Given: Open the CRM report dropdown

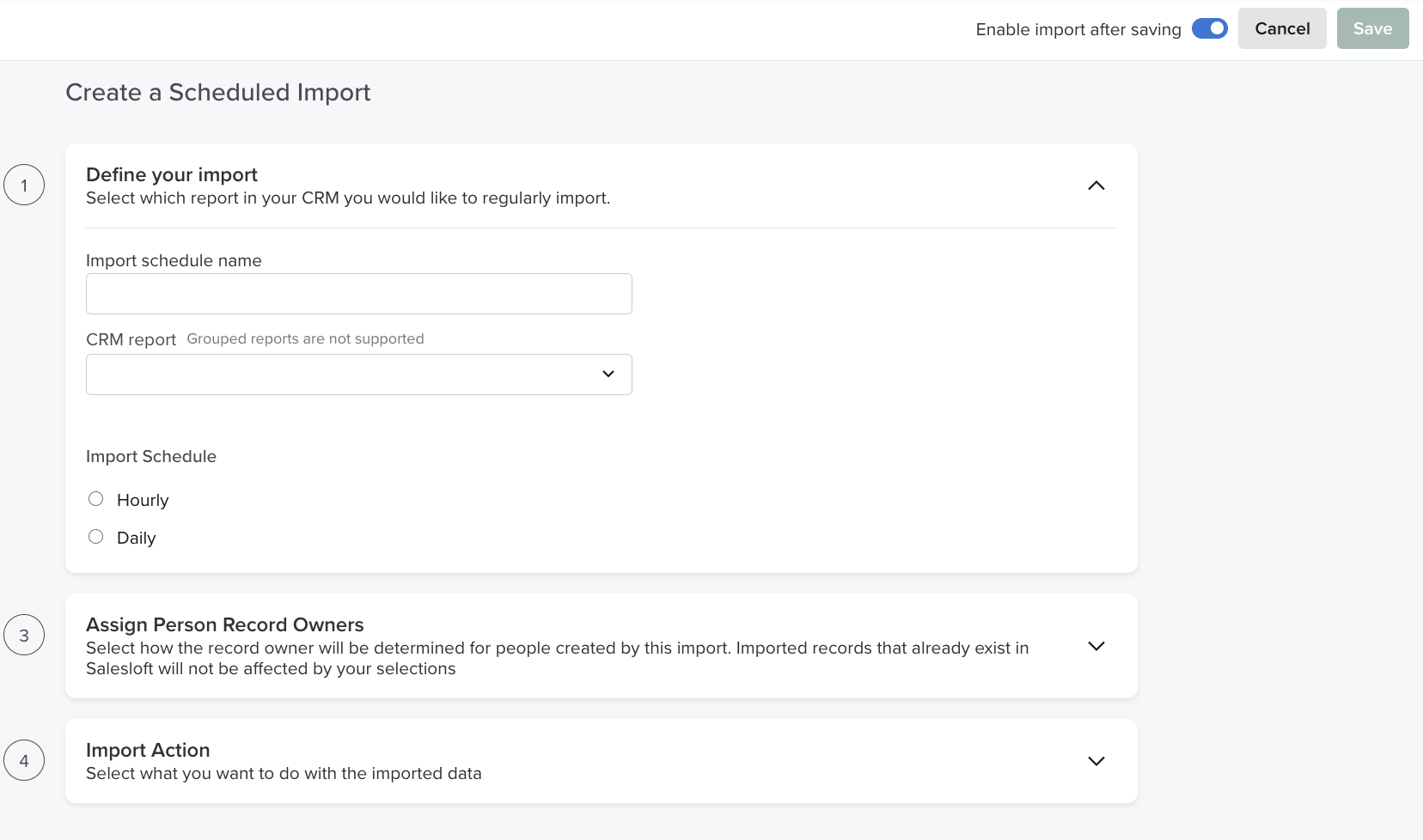Looking at the screenshot, I should (x=358, y=374).
